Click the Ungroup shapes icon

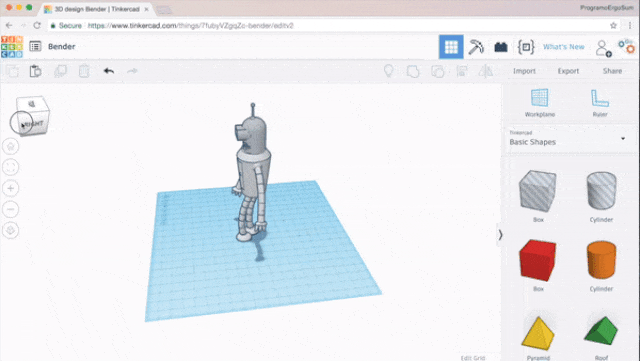[x=438, y=71]
